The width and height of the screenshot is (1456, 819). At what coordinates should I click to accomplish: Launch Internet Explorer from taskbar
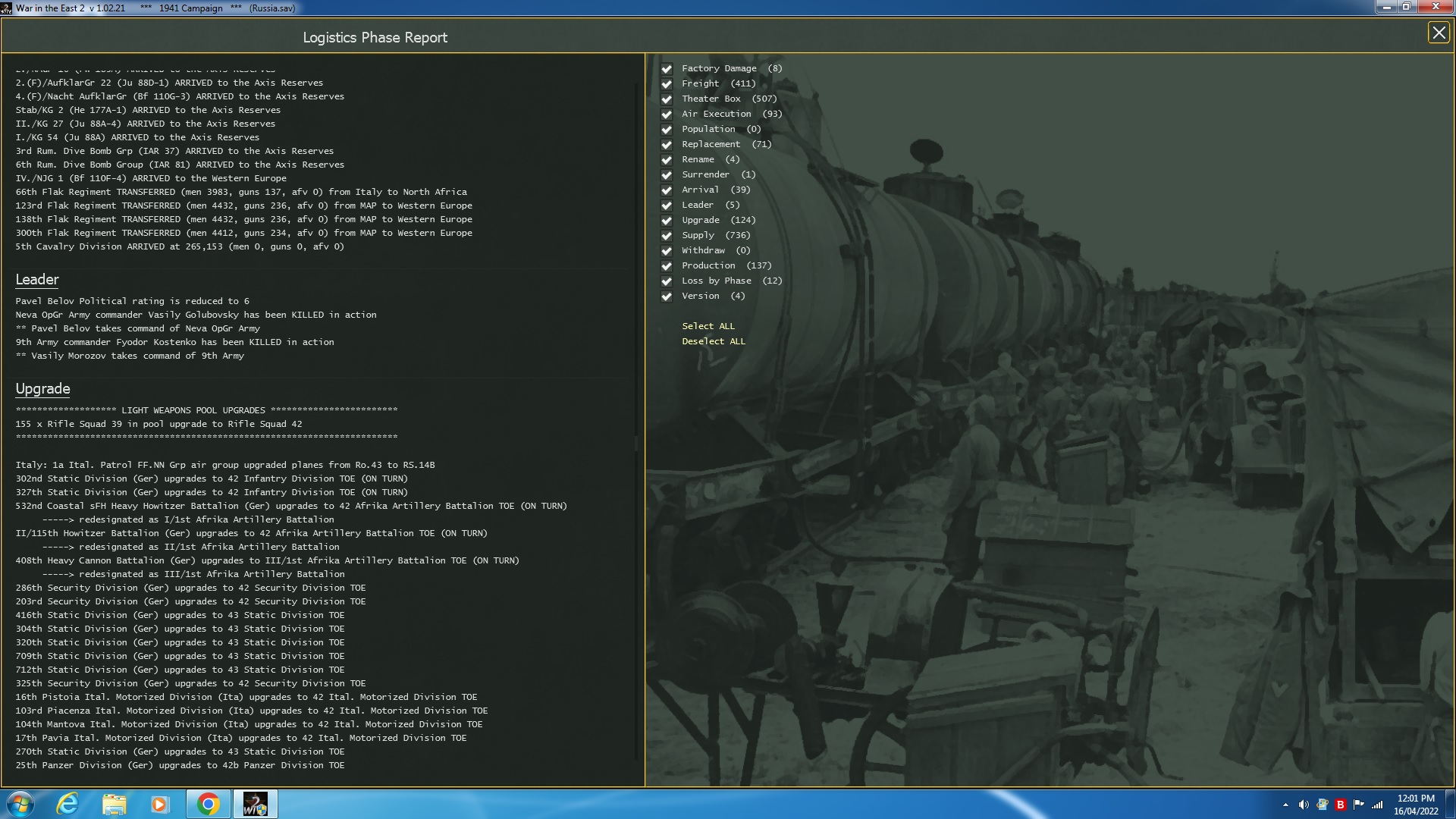[x=67, y=804]
